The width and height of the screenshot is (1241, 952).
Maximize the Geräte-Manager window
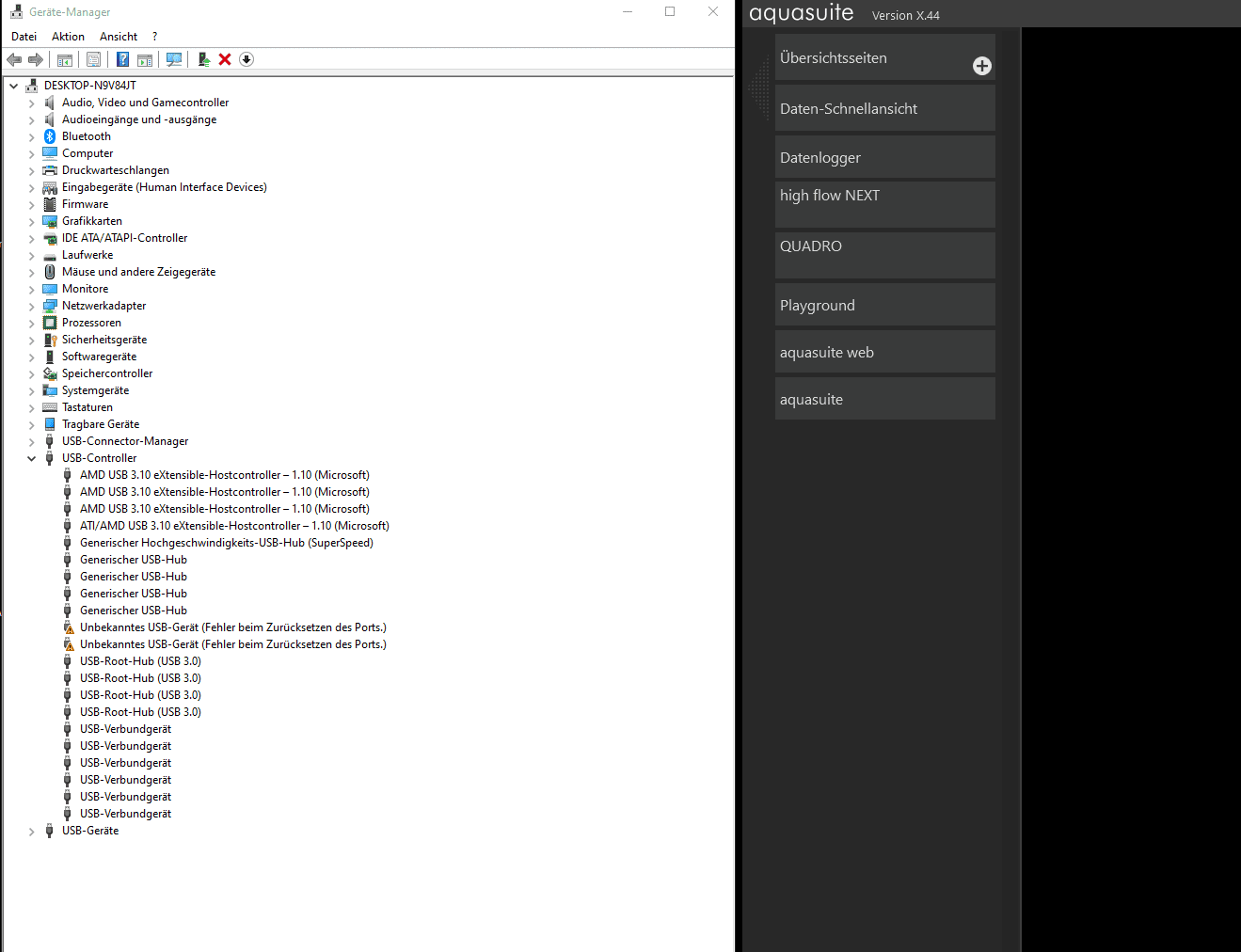tap(670, 11)
